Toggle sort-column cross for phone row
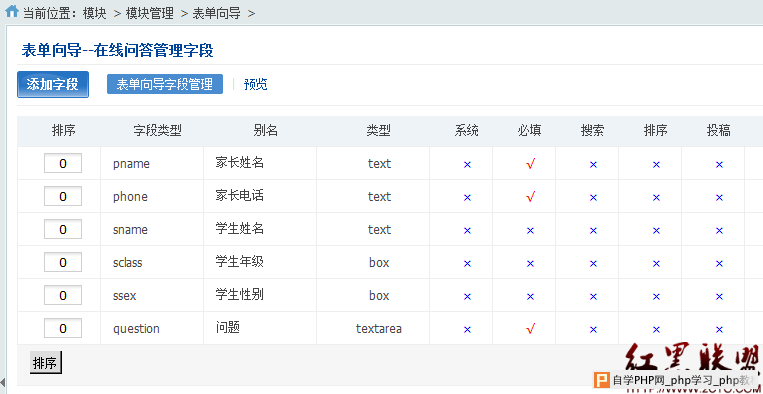The width and height of the screenshot is (763, 394). [656, 197]
